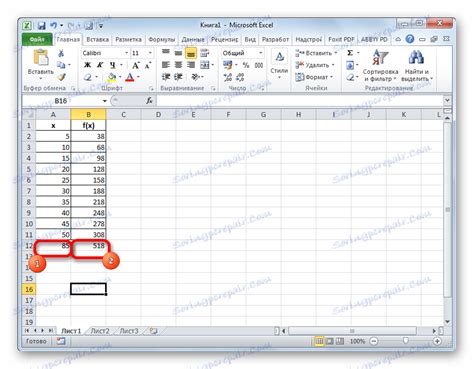Click the Percent Style icon

246,65
